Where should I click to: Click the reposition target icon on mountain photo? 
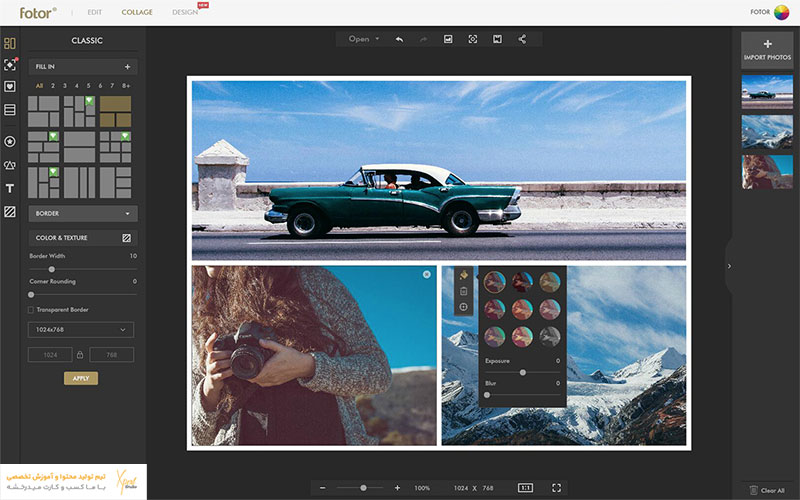(464, 307)
